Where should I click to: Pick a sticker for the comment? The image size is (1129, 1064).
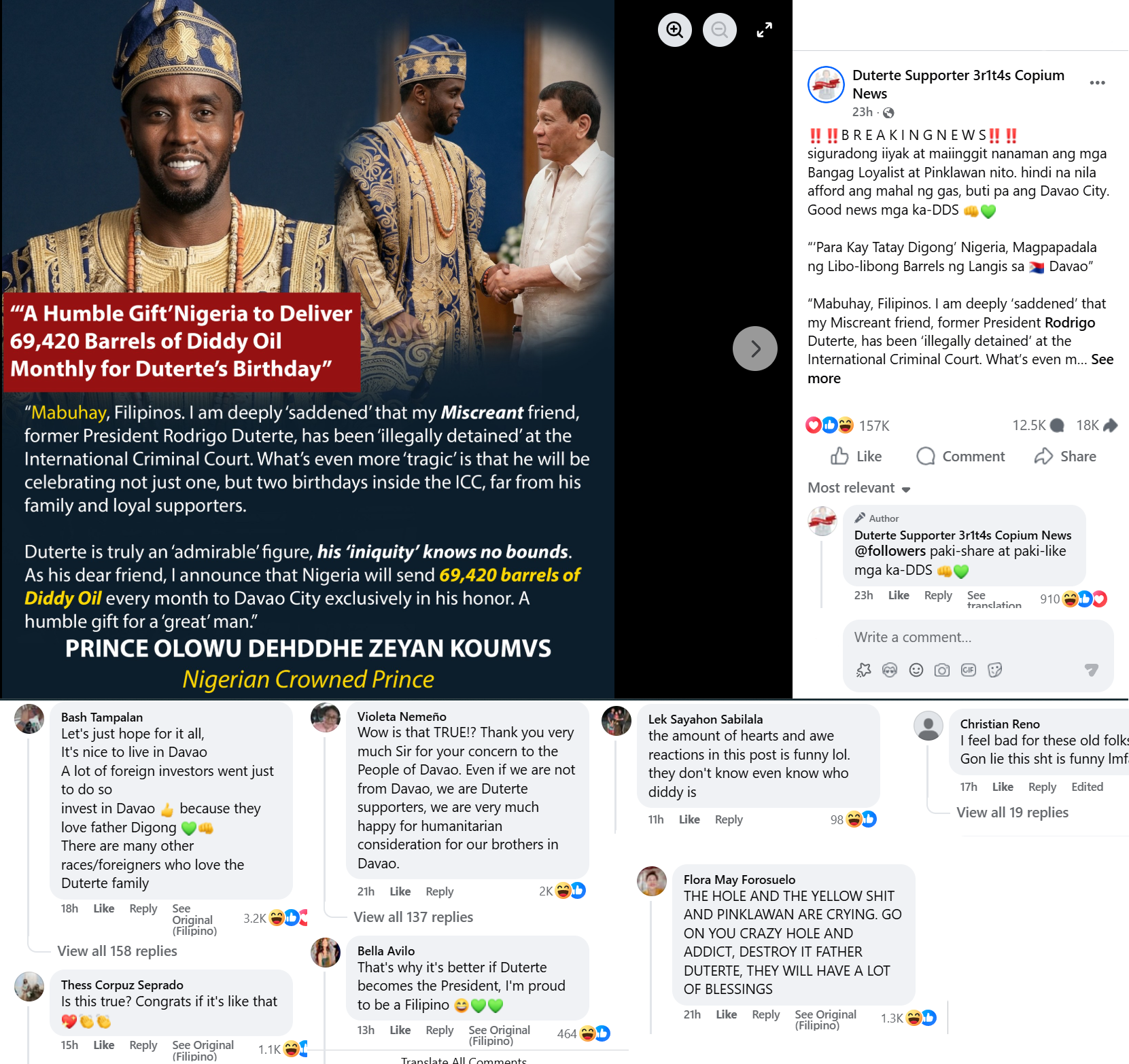(x=995, y=671)
